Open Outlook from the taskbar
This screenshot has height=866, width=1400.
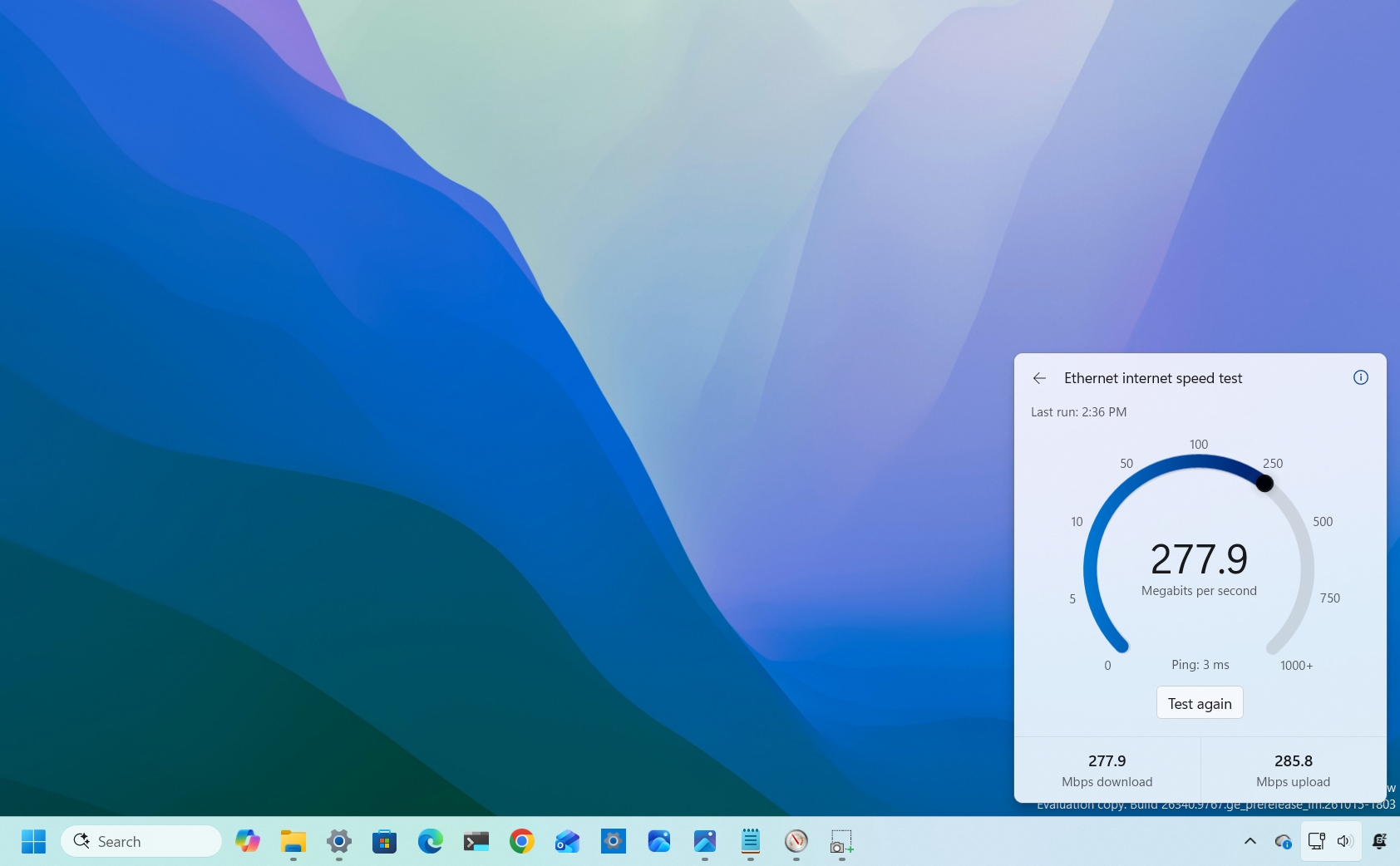tap(567, 841)
